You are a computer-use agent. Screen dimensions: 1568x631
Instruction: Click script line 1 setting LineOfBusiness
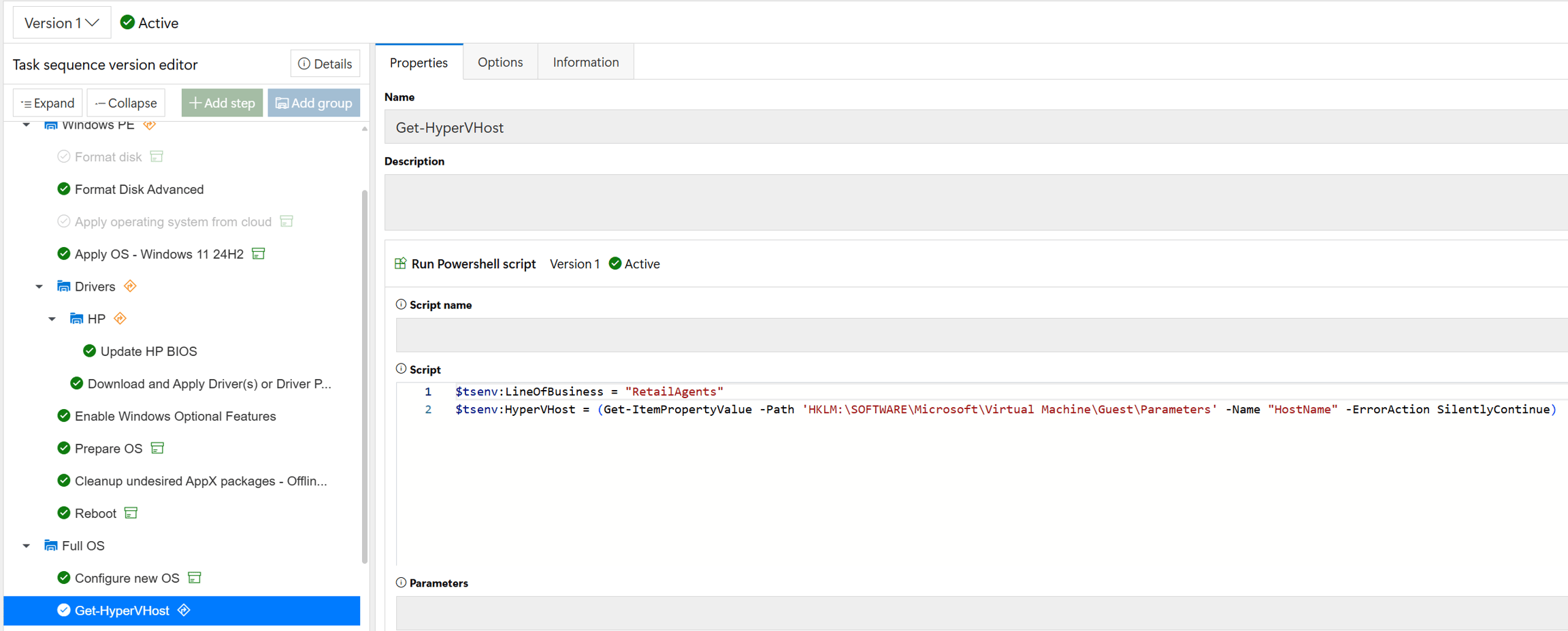pyautogui.click(x=589, y=391)
